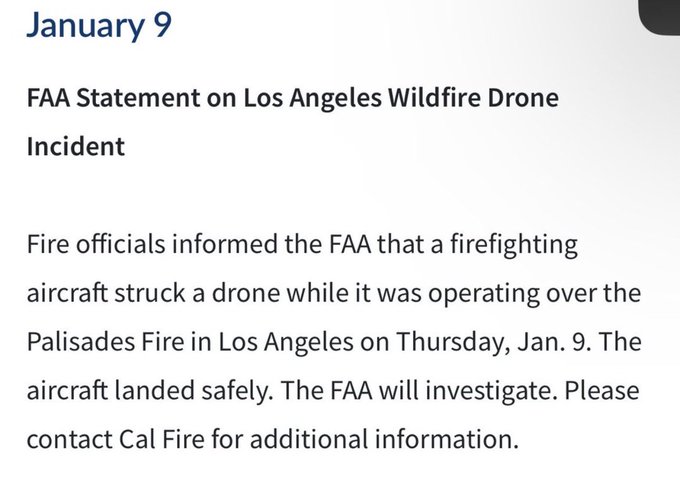
Task: Click the words "Fire officials" starting the paragraph
Action: click(x=96, y=244)
